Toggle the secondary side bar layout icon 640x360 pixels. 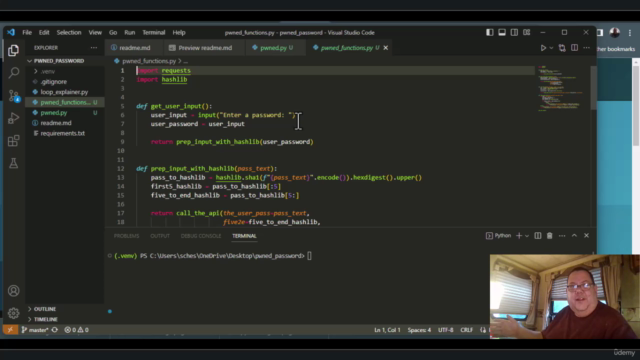514,32
